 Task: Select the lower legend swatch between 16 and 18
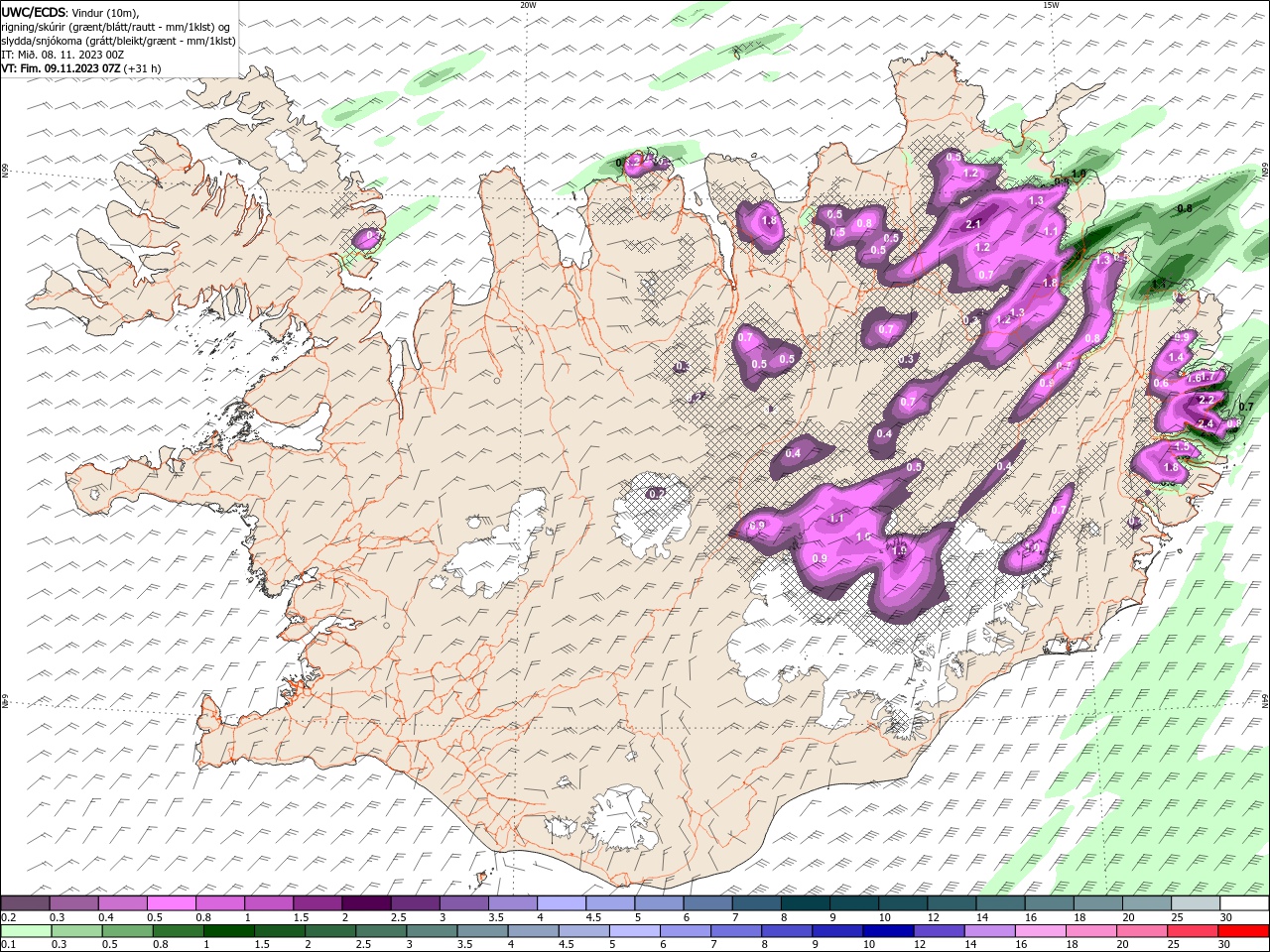(1042, 931)
